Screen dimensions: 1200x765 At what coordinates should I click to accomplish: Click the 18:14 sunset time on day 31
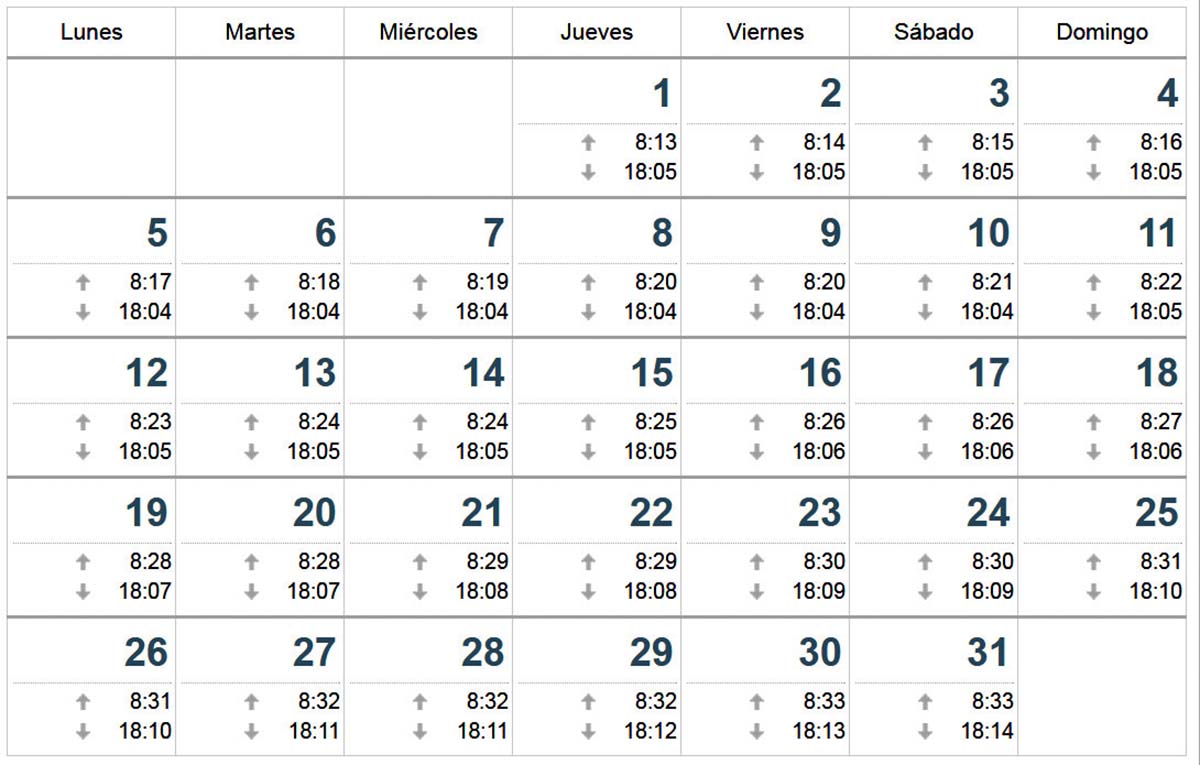click(x=988, y=732)
